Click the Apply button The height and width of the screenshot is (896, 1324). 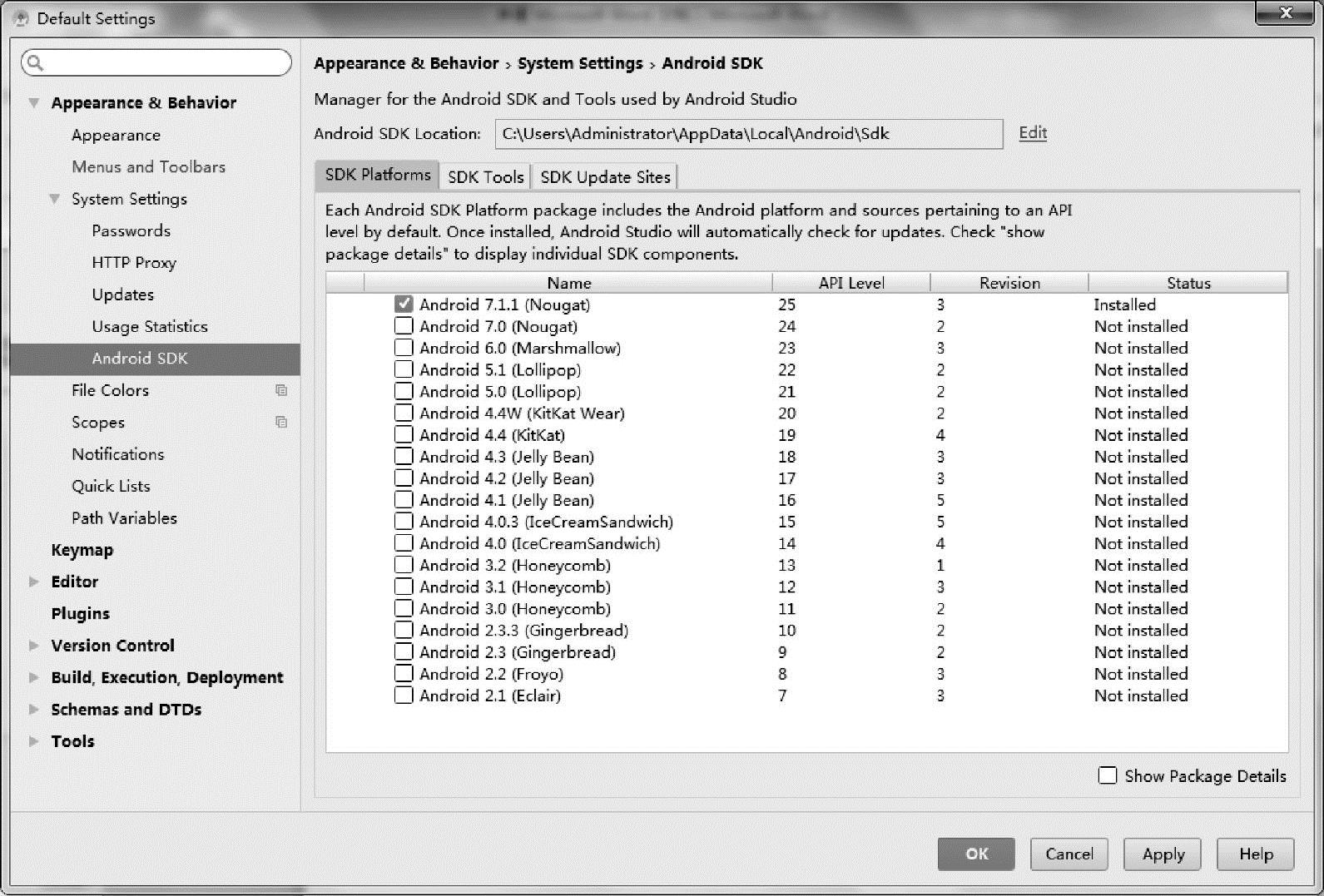pos(1163,854)
